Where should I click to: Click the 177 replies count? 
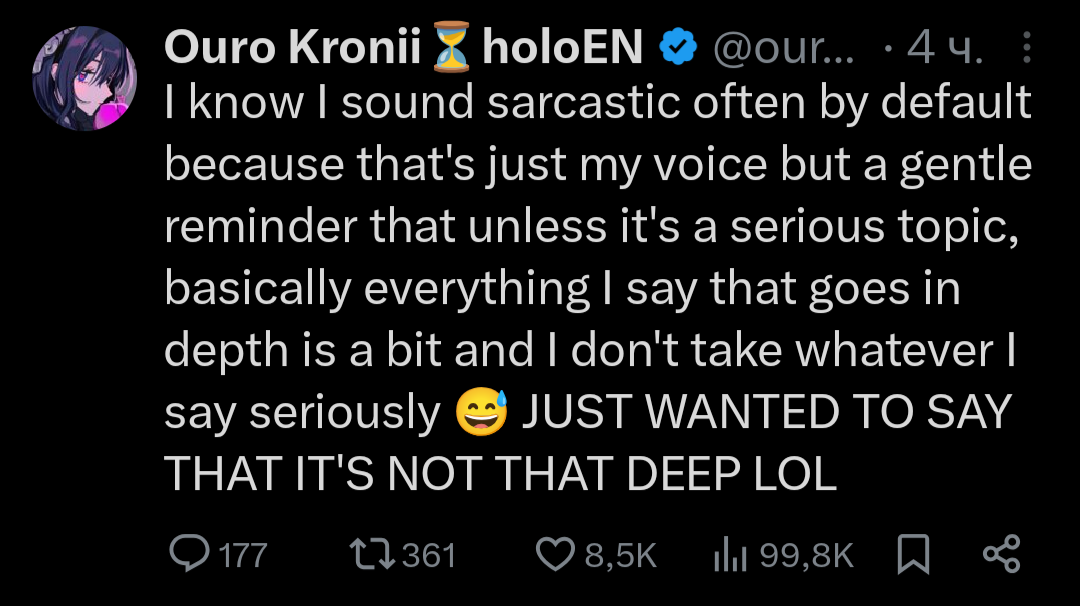tap(242, 555)
